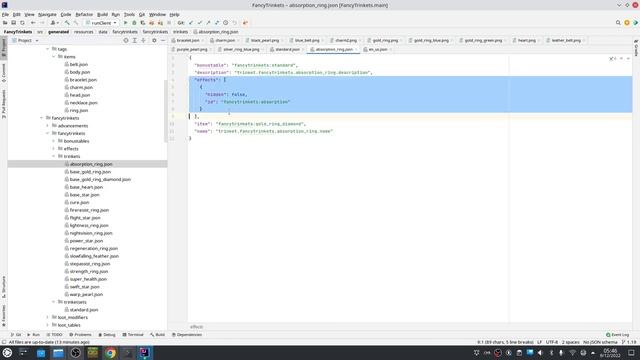Open the Refactor menu

[84, 14]
